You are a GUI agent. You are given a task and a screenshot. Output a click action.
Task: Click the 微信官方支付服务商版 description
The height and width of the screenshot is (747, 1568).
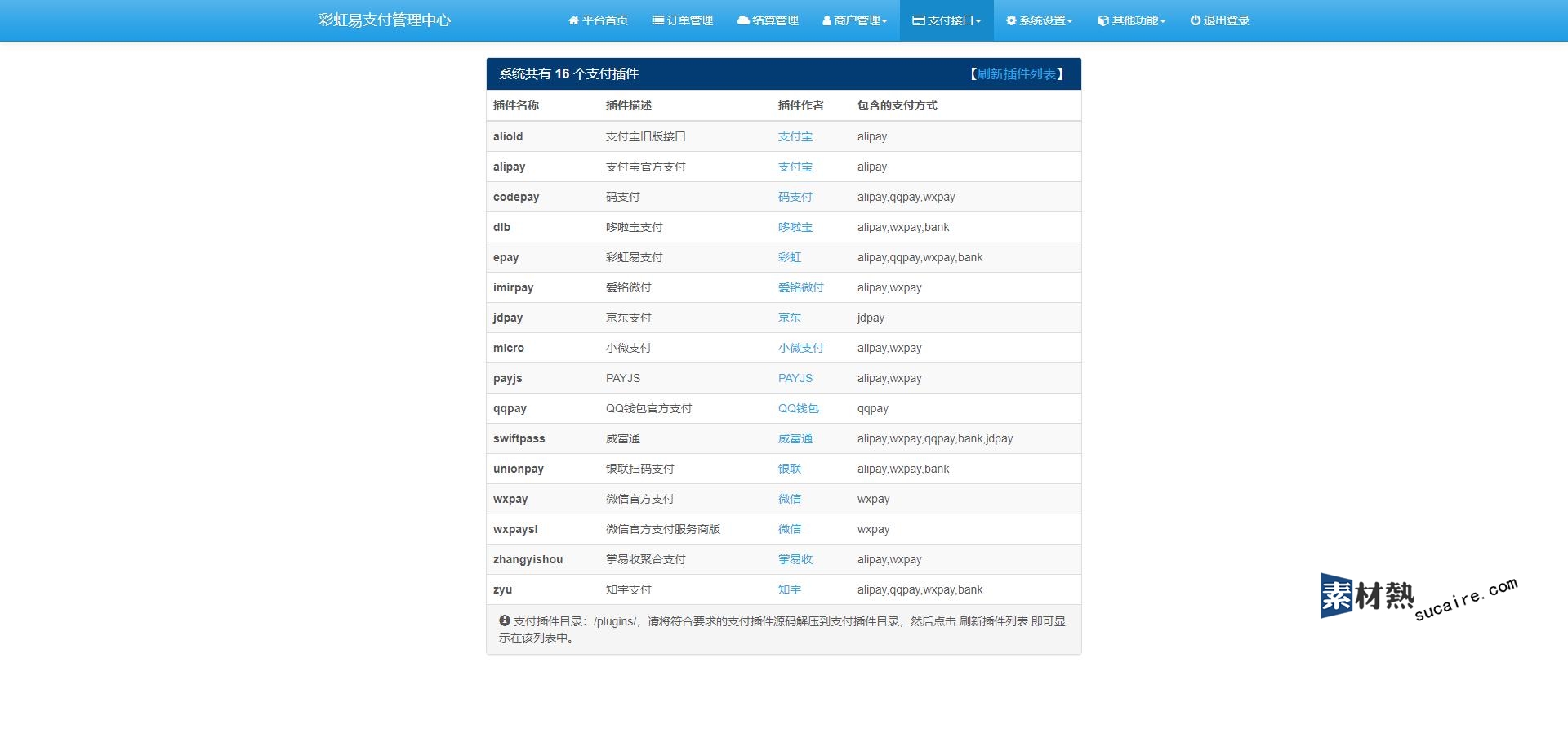point(662,529)
